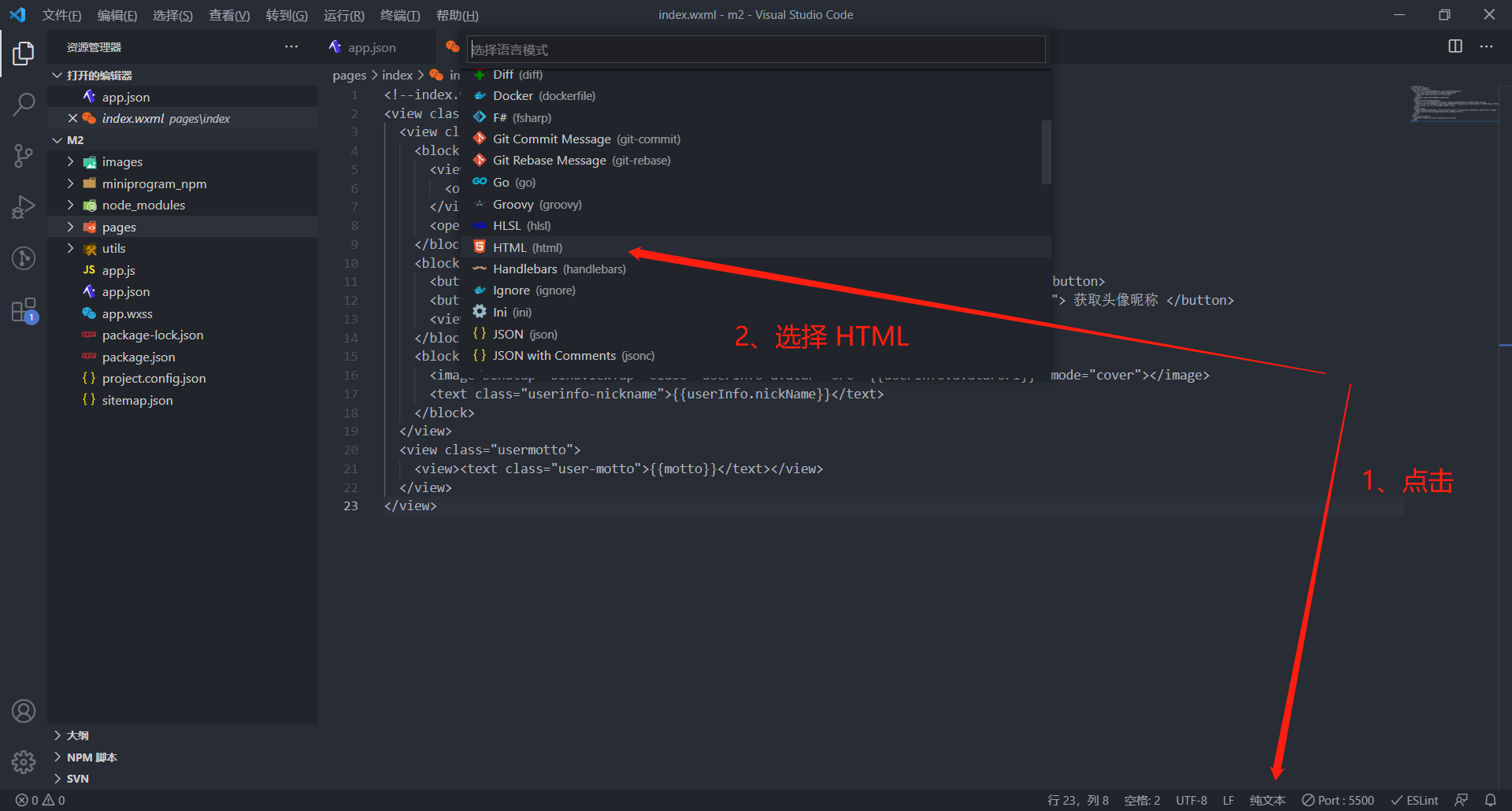Open the 运行(R) menu
This screenshot has height=811, width=1512.
coord(344,15)
